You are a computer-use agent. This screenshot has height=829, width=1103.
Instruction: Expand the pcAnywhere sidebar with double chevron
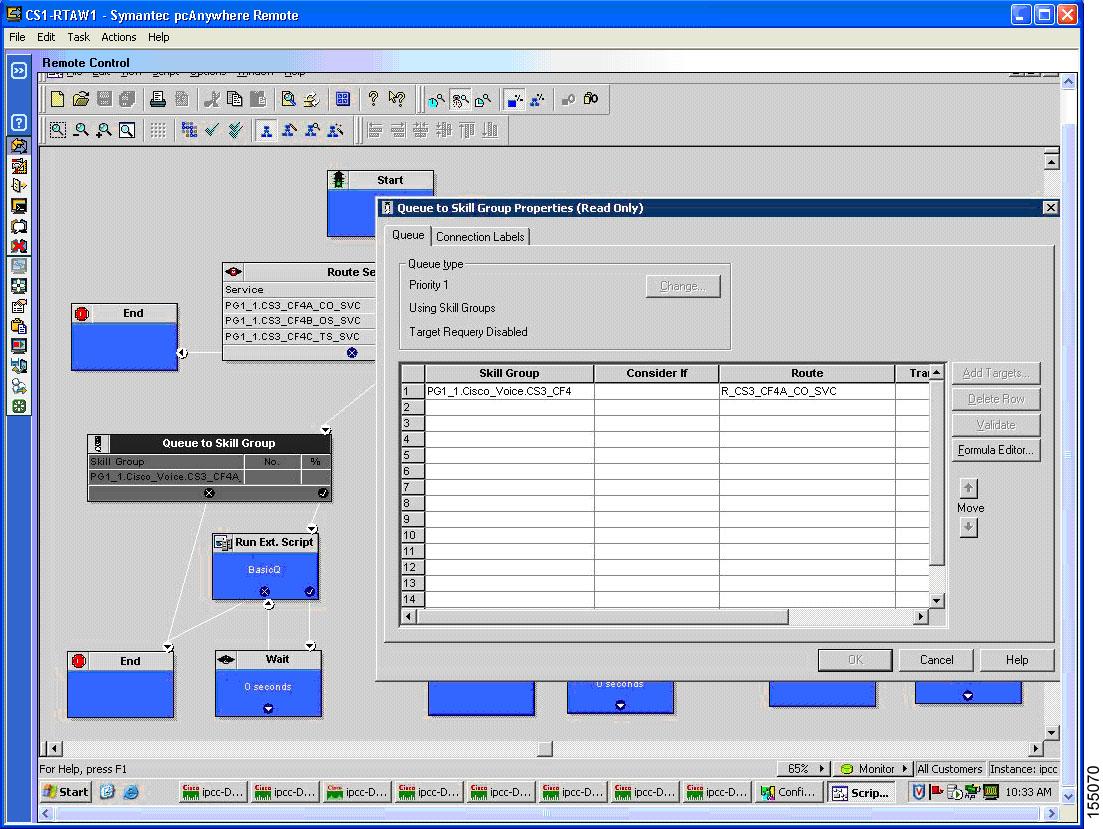(x=19, y=70)
